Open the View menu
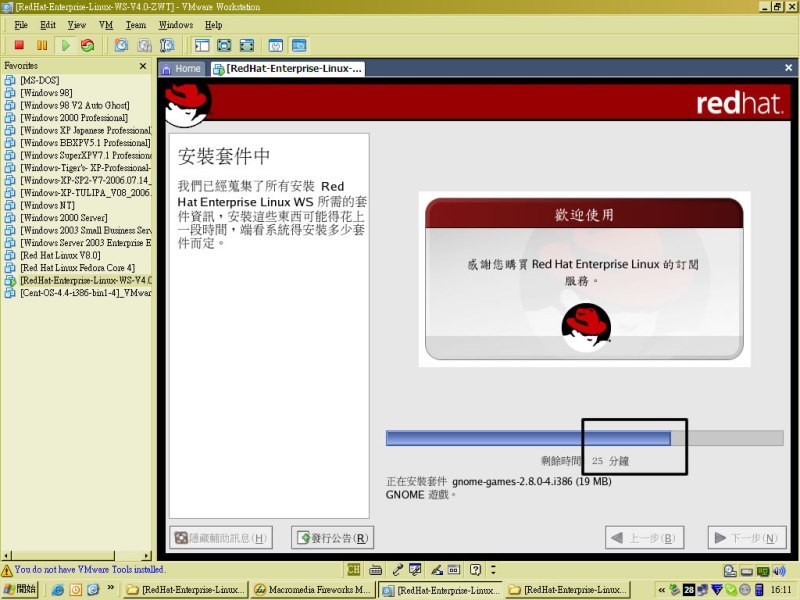This screenshot has height=600, width=800. (77, 25)
